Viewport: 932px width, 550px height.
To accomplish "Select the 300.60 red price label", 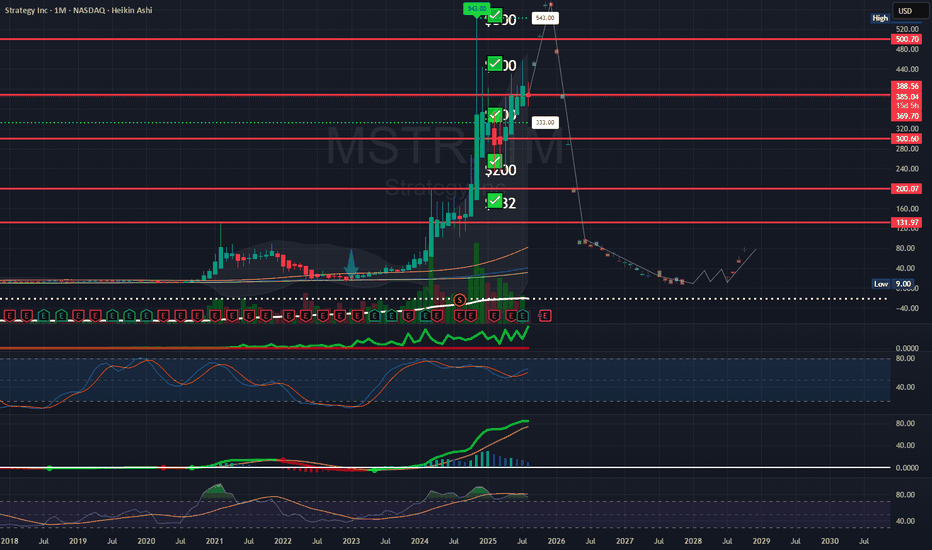I will (907, 139).
